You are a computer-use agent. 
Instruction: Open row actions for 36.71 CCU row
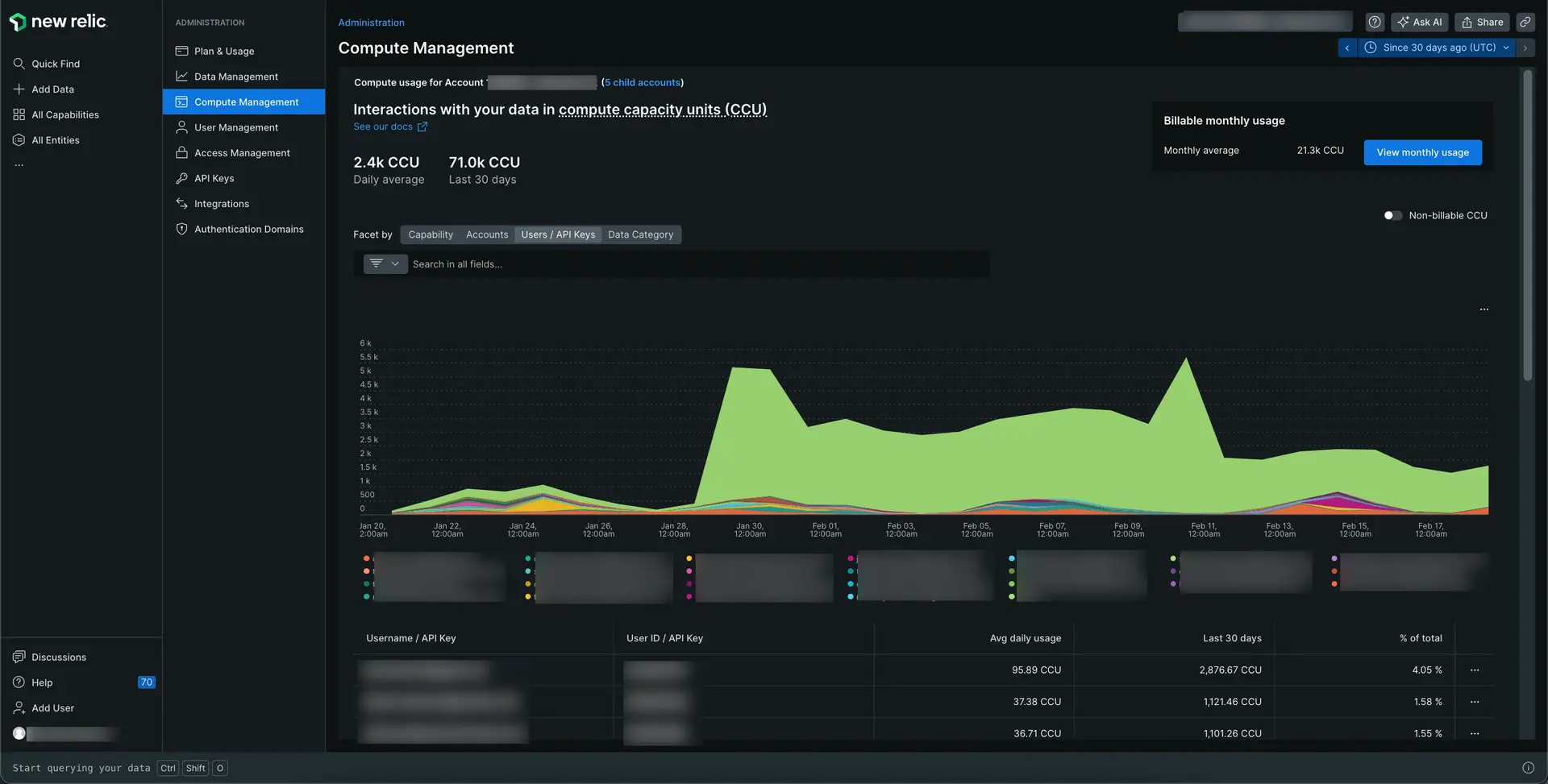(x=1474, y=733)
